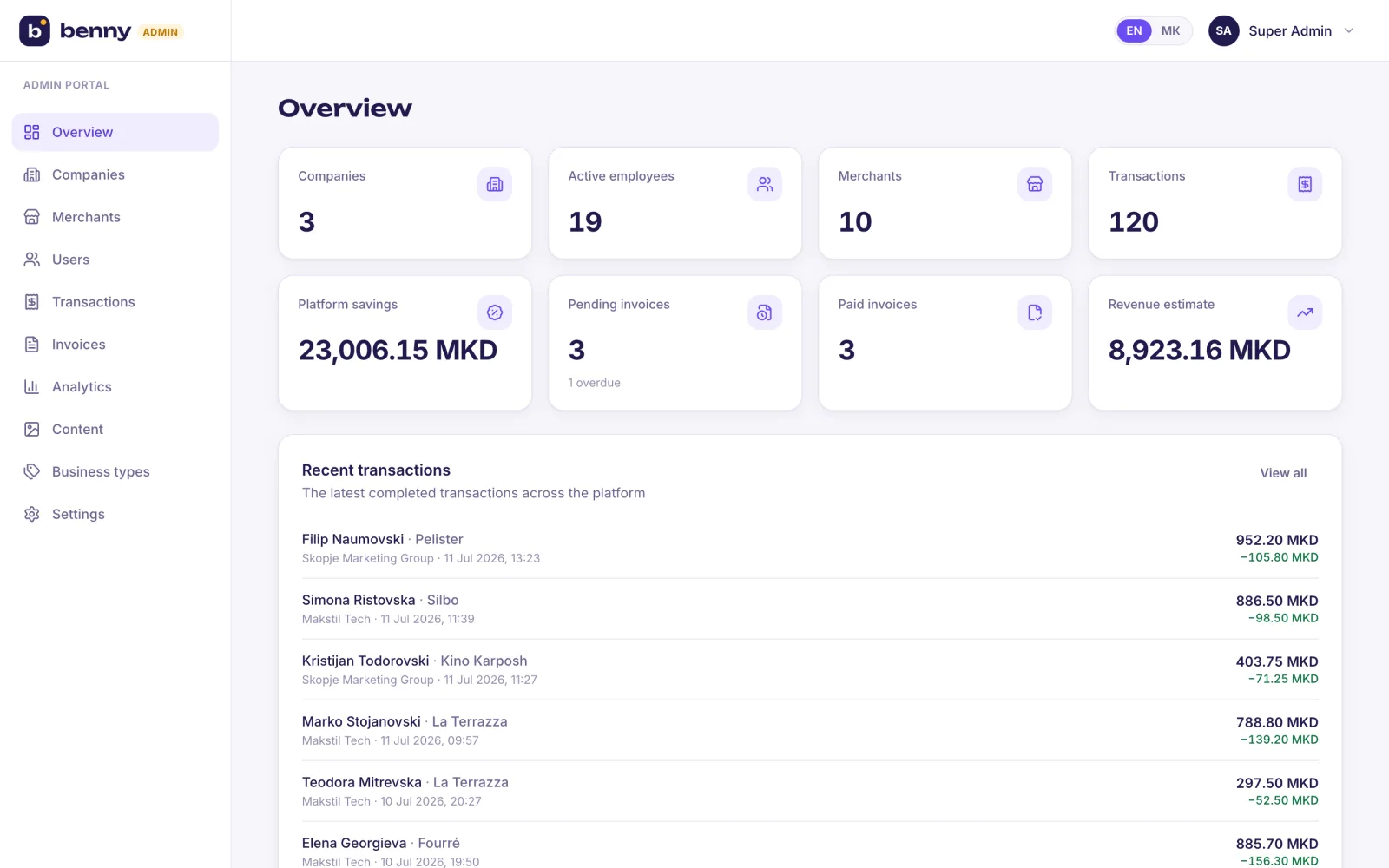Click the benny logo icon

coord(35,31)
